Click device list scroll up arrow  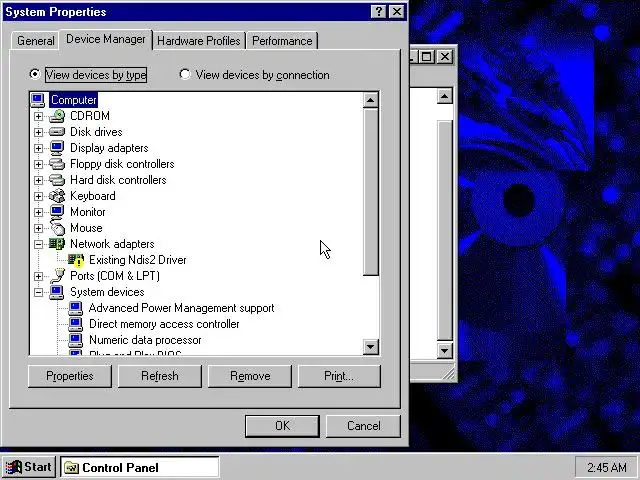coord(371,100)
